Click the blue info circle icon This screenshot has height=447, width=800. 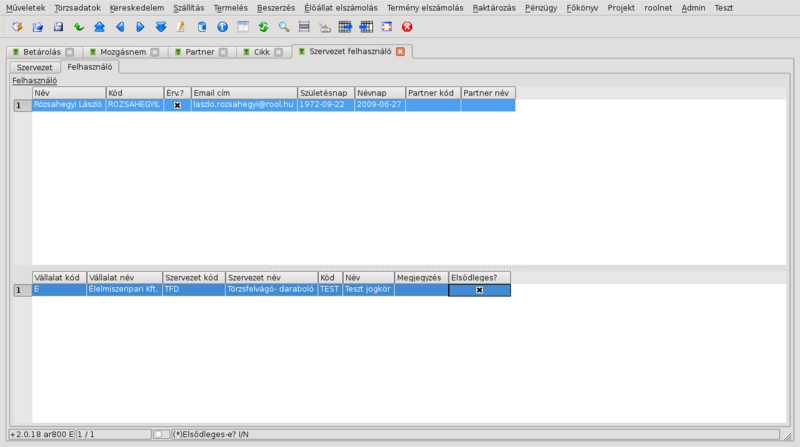click(x=222, y=26)
